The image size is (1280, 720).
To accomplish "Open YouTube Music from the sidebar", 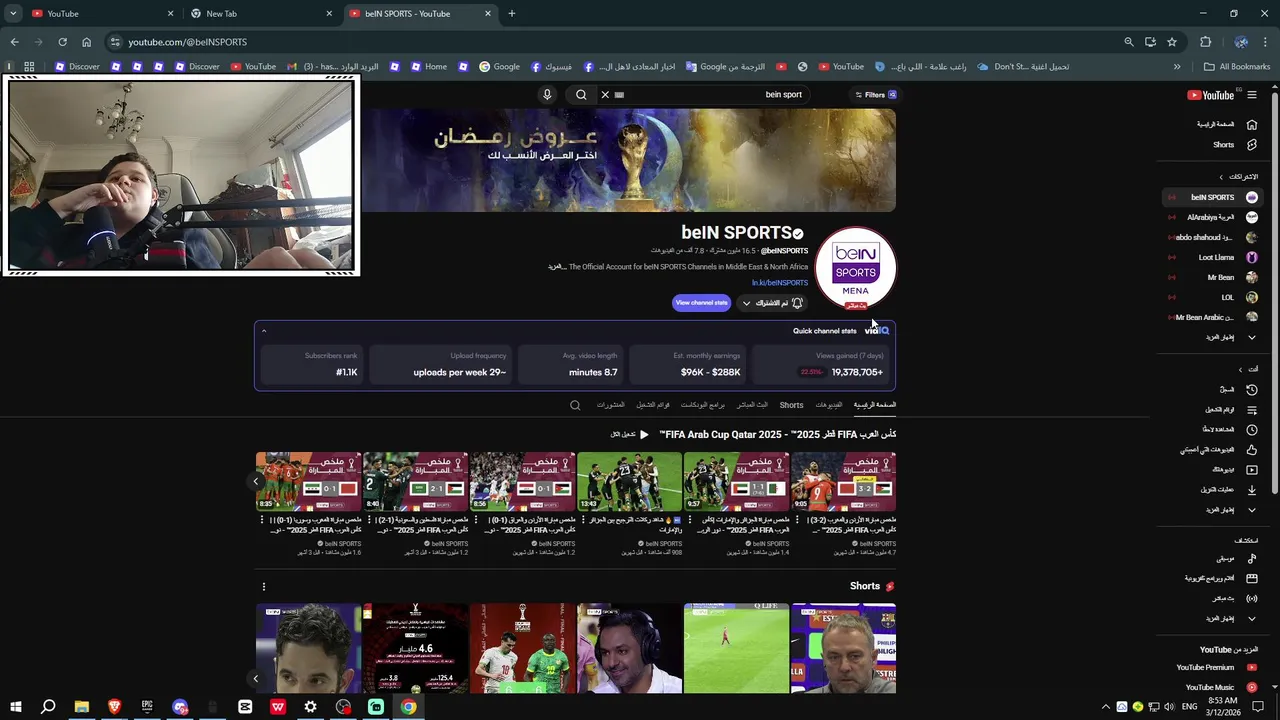I will 1213,687.
